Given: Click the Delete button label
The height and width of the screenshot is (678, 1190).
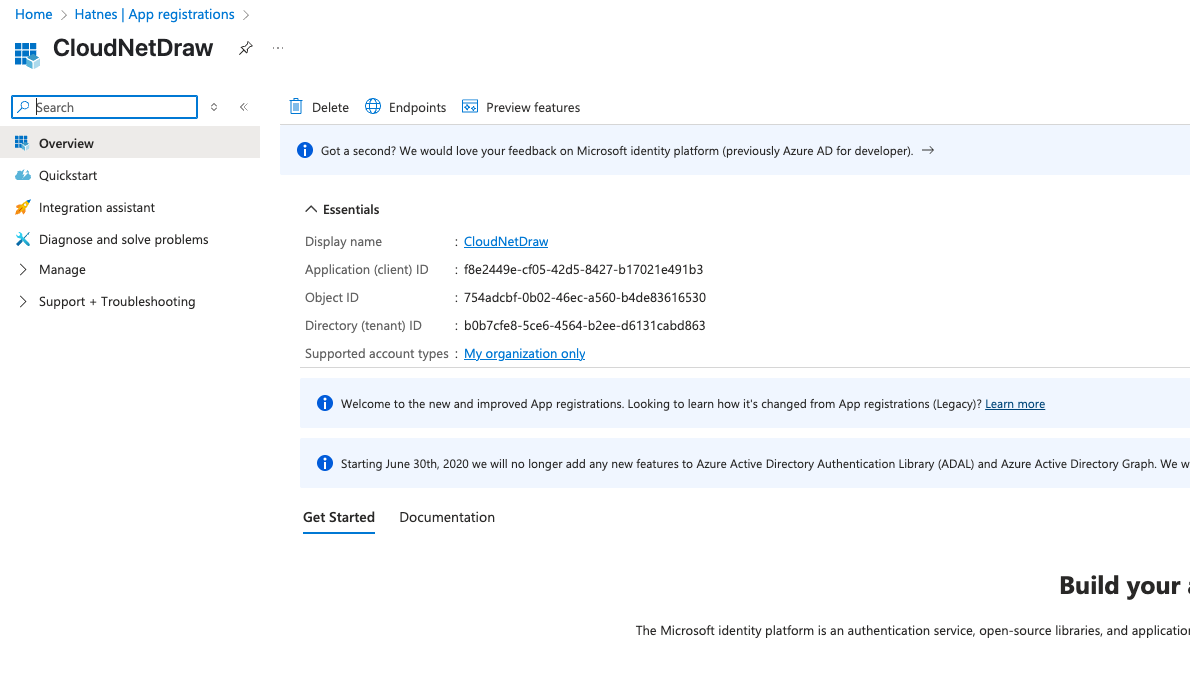Looking at the screenshot, I should [x=330, y=108].
